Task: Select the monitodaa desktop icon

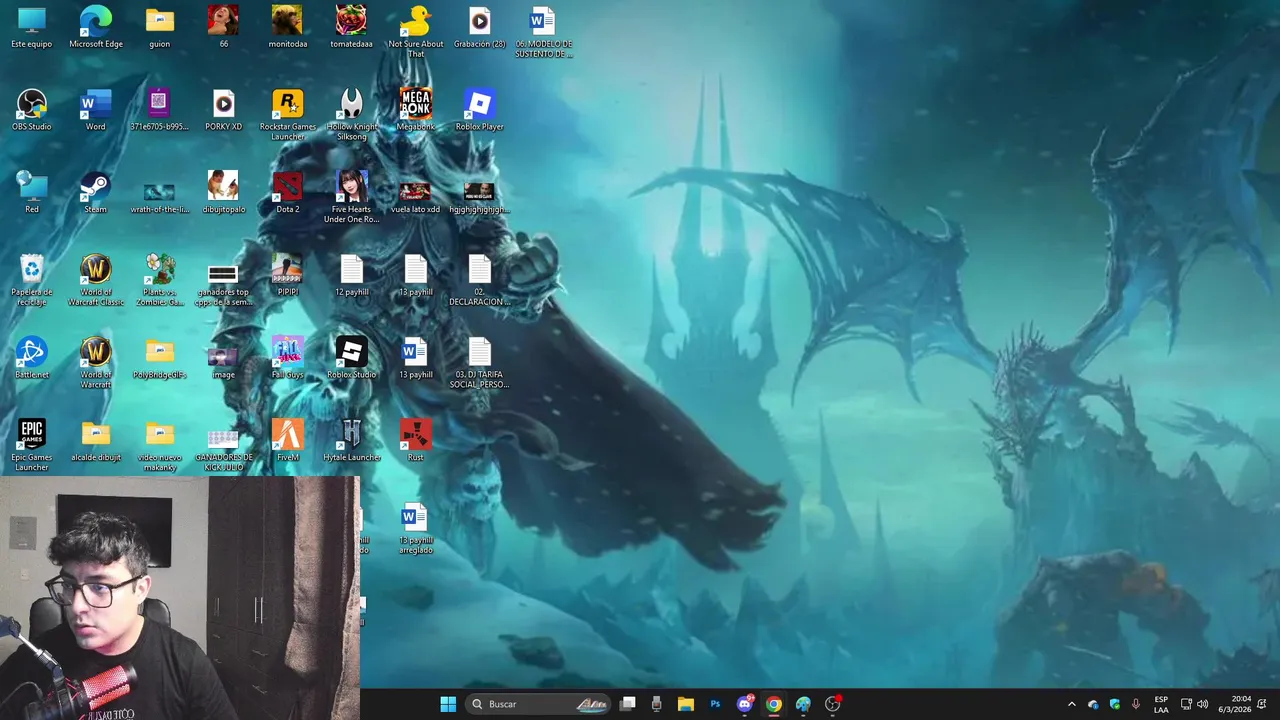Action: (288, 27)
